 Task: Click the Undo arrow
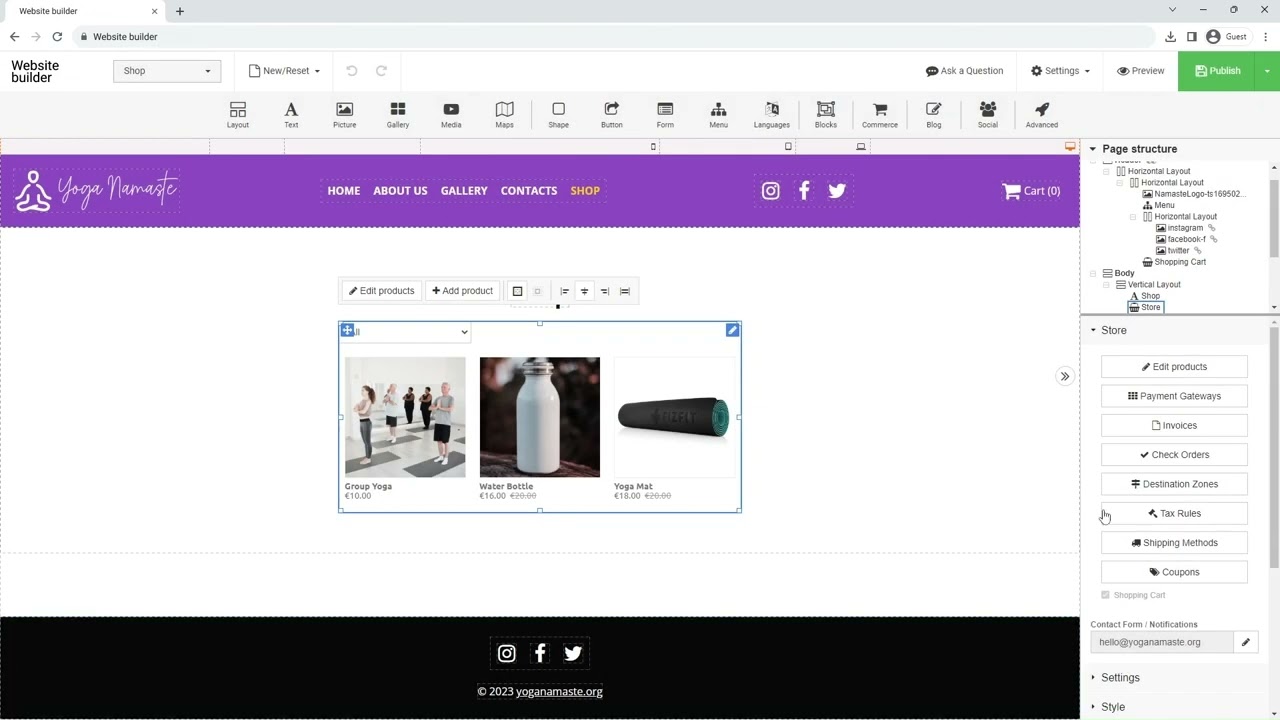click(x=351, y=71)
